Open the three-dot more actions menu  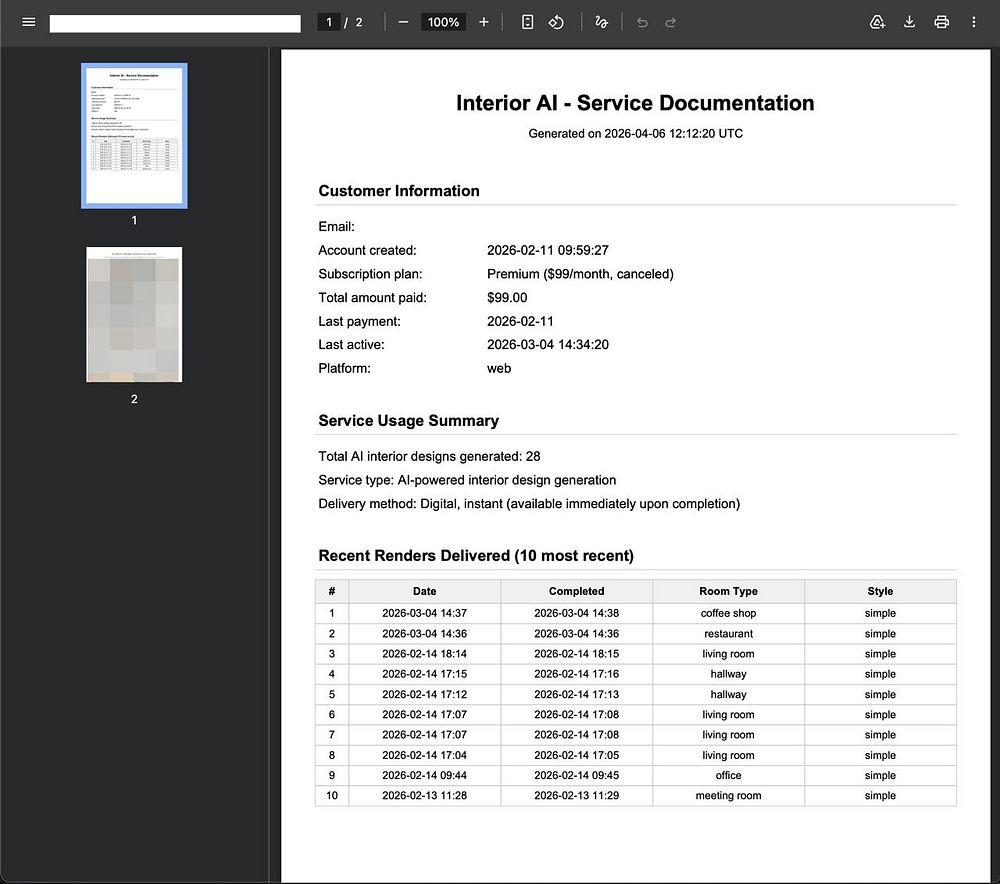coord(974,22)
